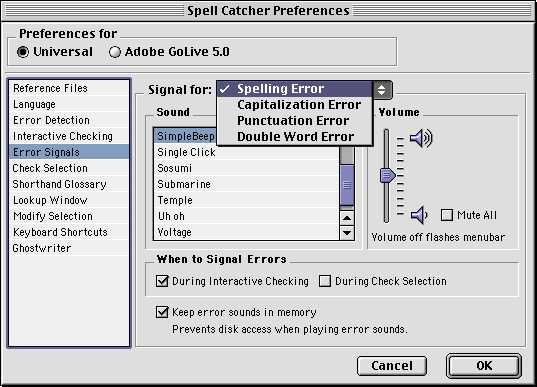Toggle During Interactive Checking checkbox
Image resolution: width=537 pixels, height=387 pixels.
point(162,281)
